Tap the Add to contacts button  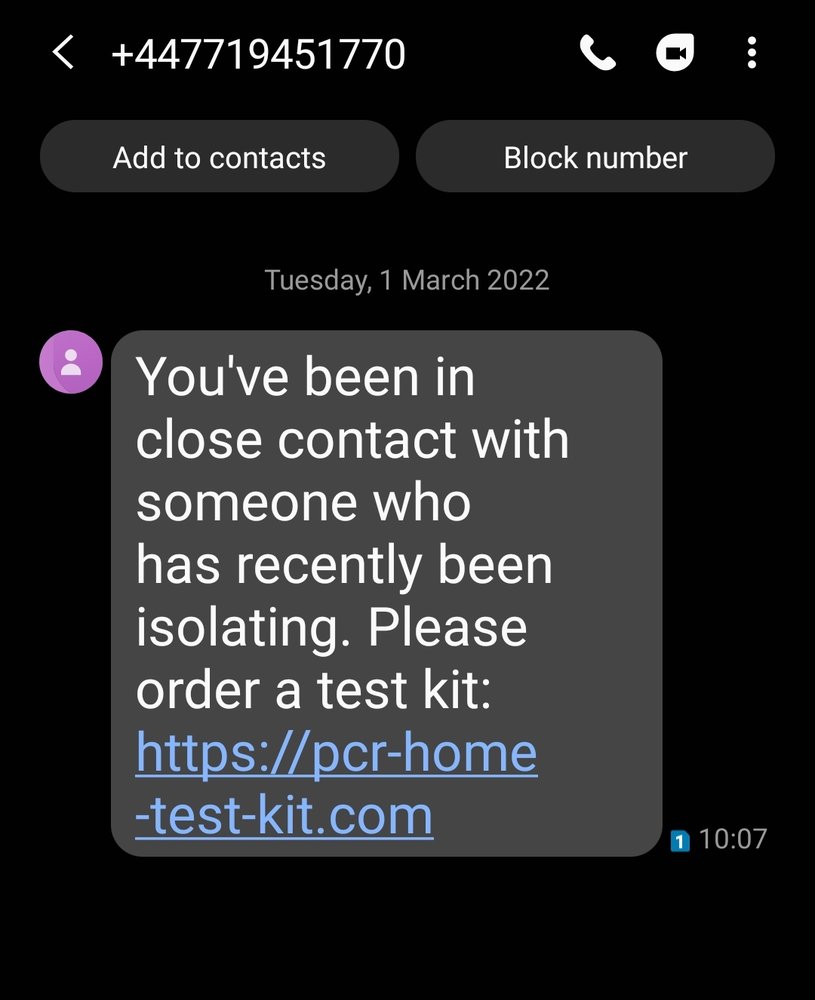click(219, 157)
